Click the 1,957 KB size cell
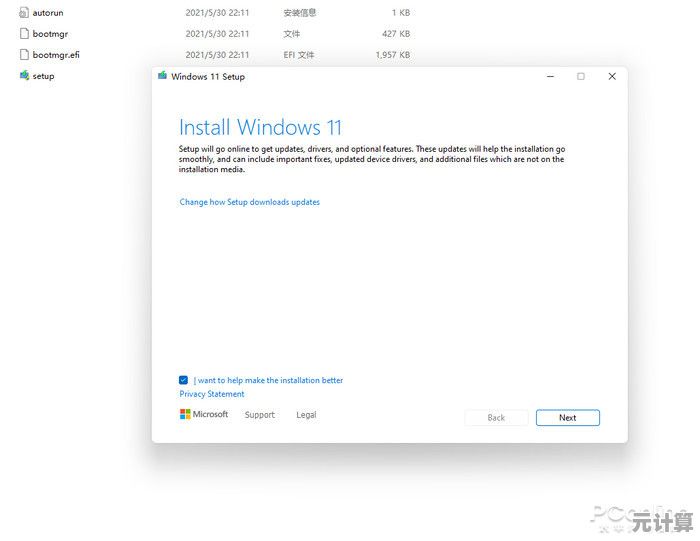 point(392,54)
